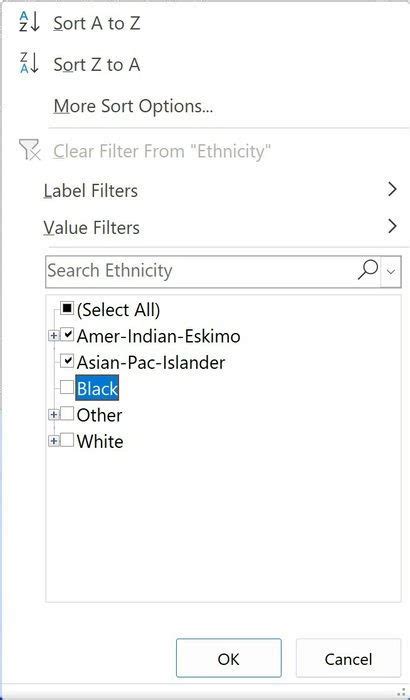
Task: Uncheck the Amer-Indian-Eskimo checkbox
Action: (x=67, y=334)
